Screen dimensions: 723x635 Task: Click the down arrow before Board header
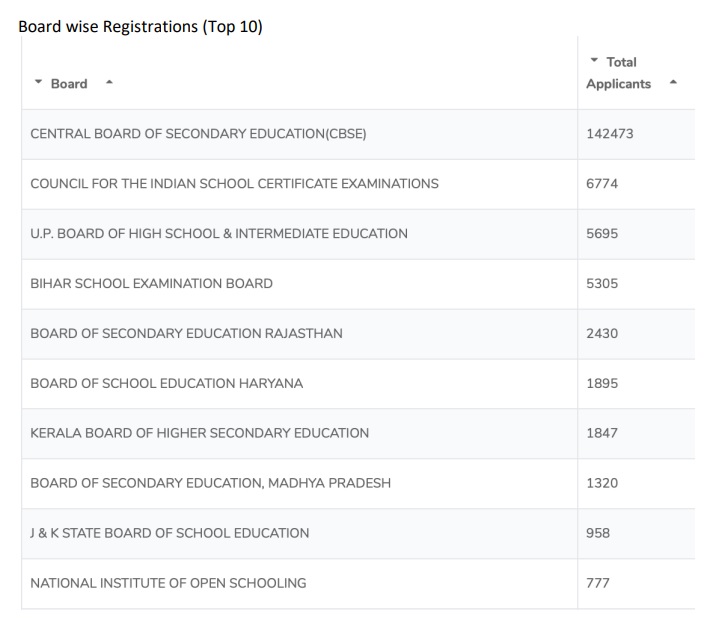(37, 84)
